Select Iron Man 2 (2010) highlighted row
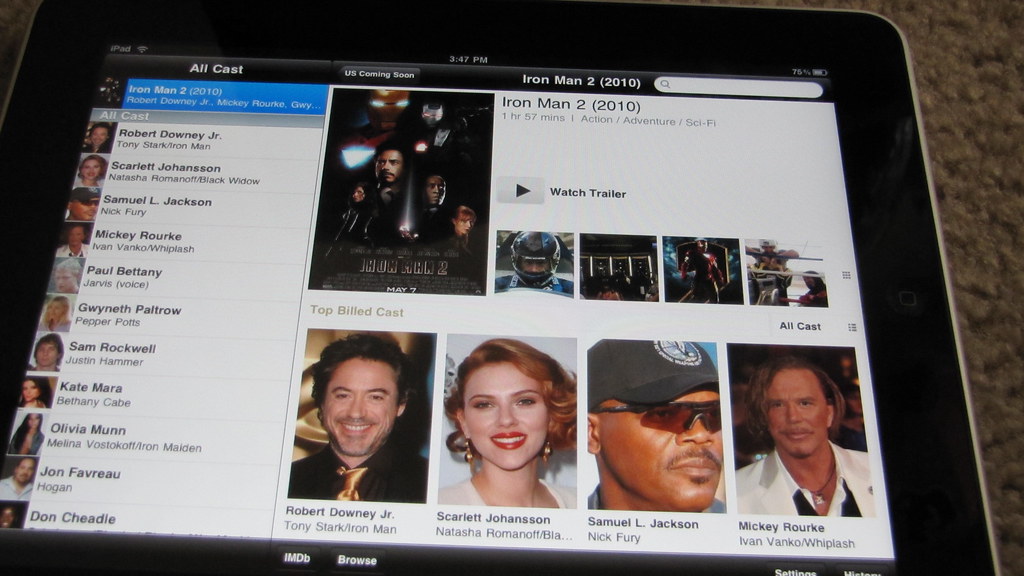1024x576 pixels. point(225,97)
